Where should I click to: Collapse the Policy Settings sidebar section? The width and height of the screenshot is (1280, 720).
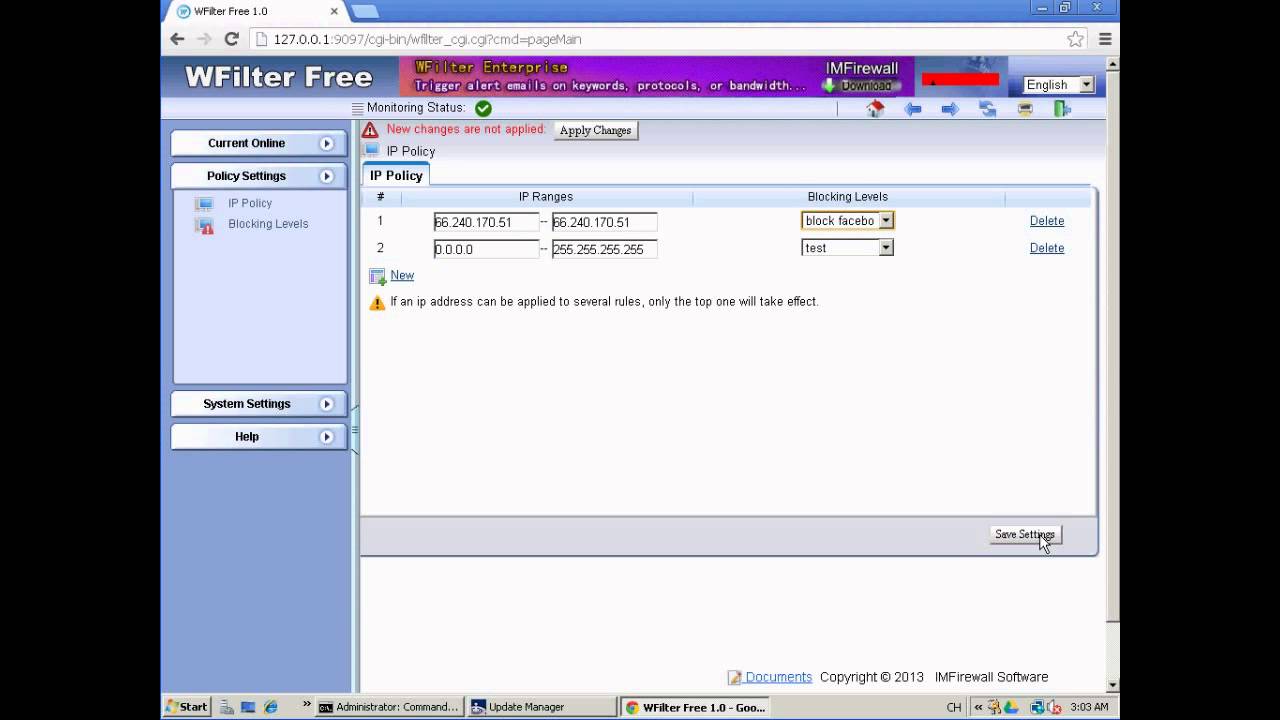coord(259,176)
